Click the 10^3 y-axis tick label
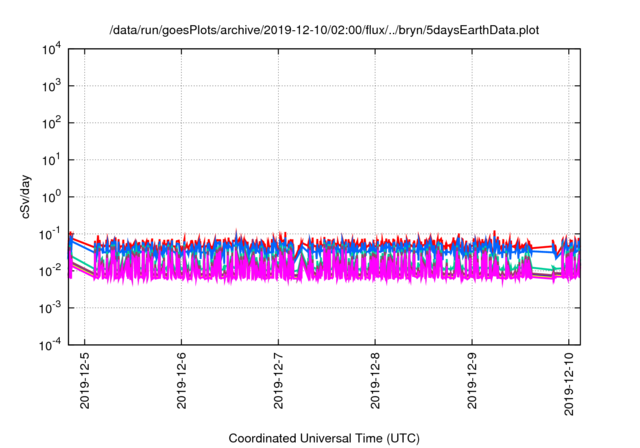640x448 pixels. click(52, 86)
